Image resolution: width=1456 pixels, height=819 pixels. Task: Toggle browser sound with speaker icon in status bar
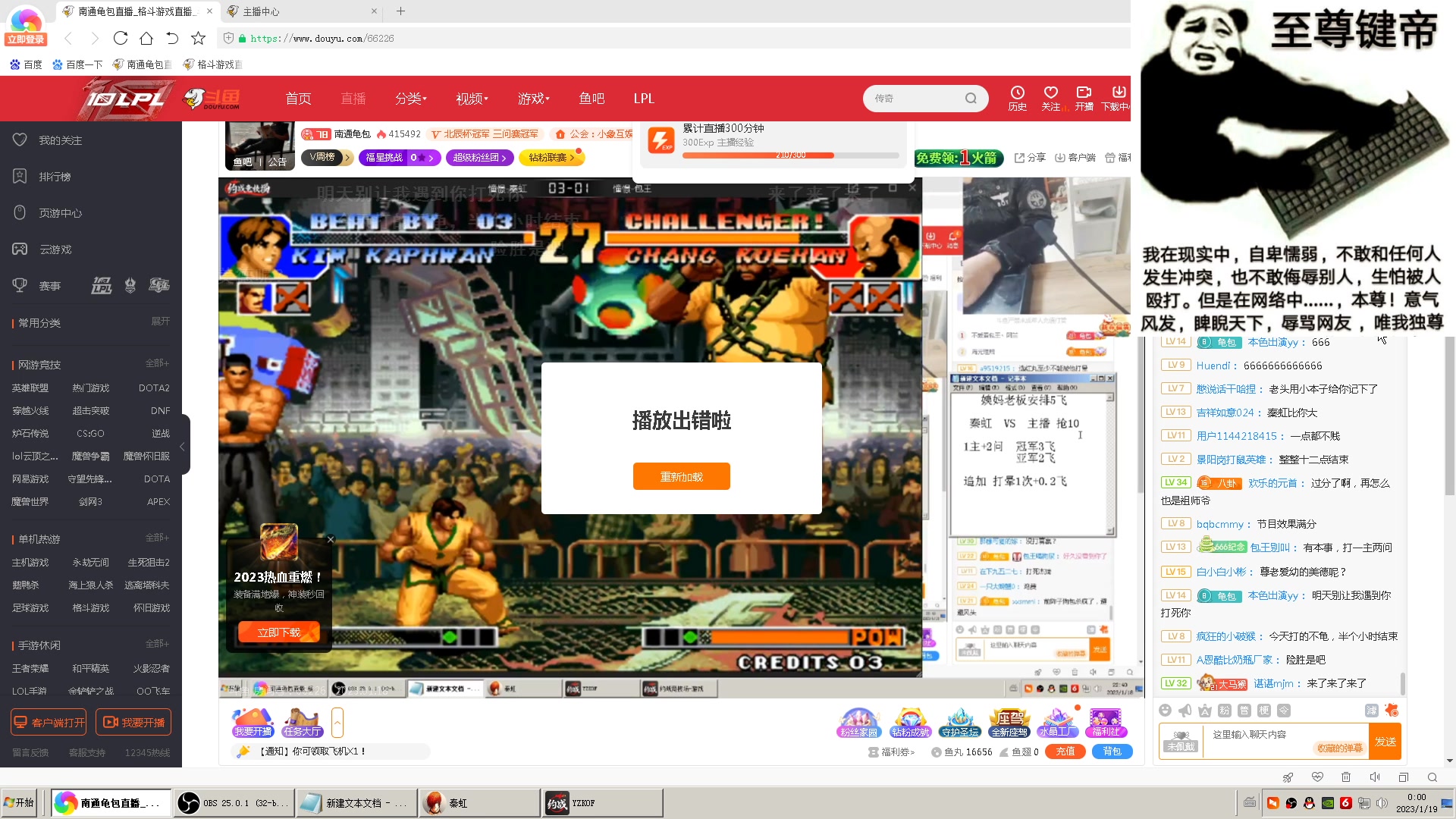tap(1375, 777)
